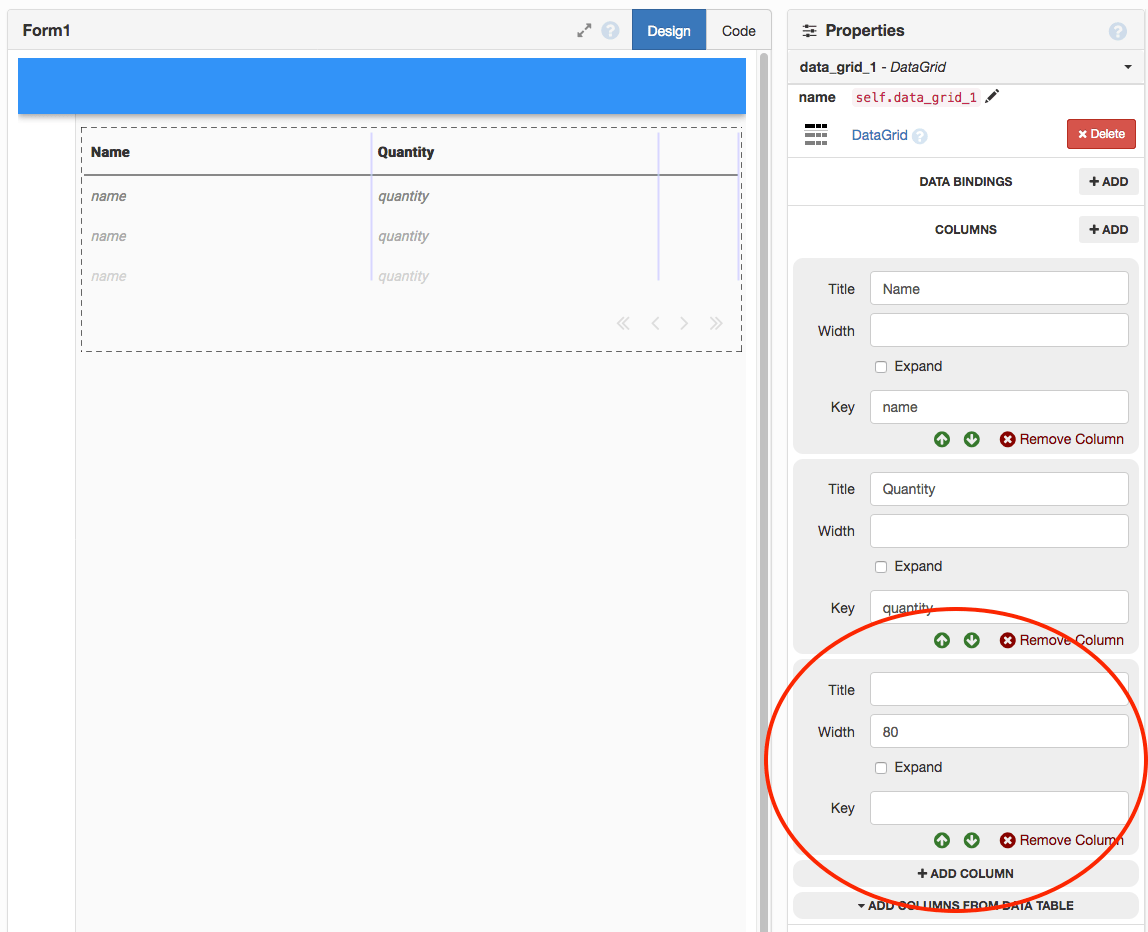The height and width of the screenshot is (932, 1148).
Task: Open Add Columns From Data Table dropdown
Action: click(x=965, y=906)
